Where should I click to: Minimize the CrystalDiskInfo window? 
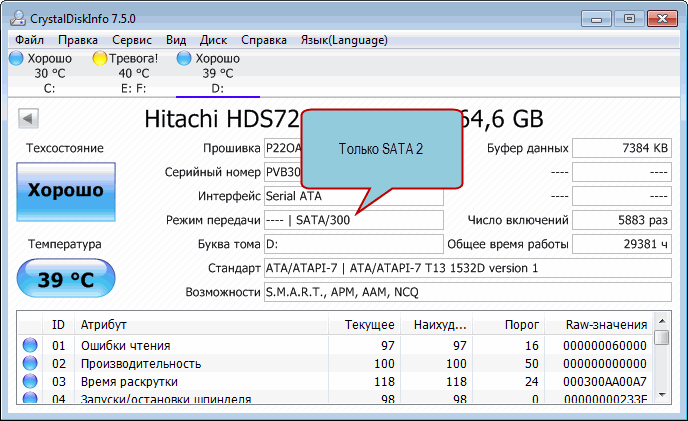[x=596, y=19]
